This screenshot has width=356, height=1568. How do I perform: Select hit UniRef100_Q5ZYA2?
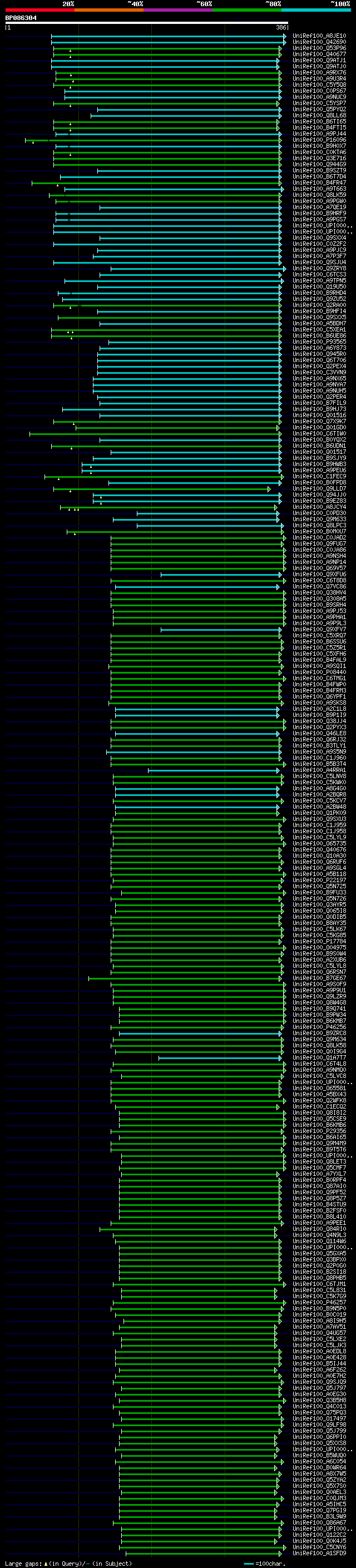pyautogui.click(x=319, y=1480)
